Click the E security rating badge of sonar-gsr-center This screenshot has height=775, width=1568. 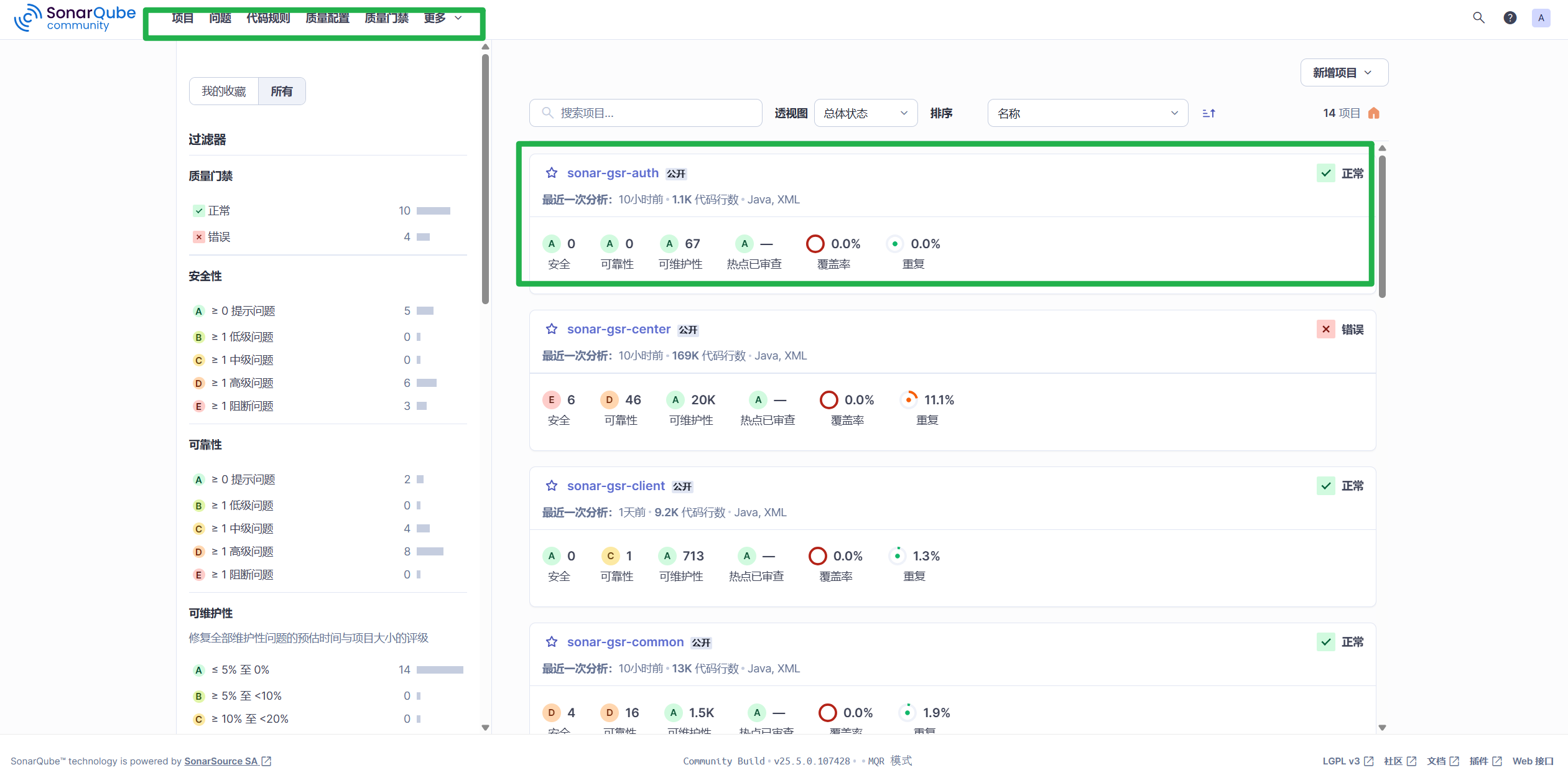pos(551,400)
